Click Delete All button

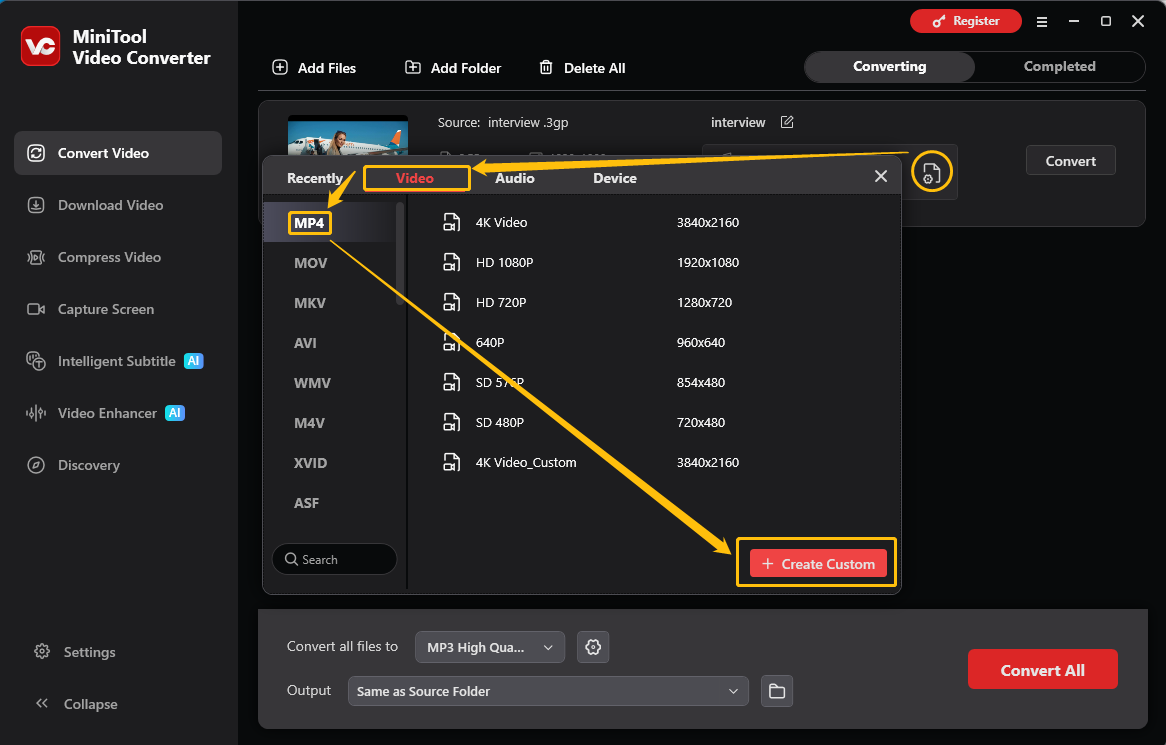[582, 68]
